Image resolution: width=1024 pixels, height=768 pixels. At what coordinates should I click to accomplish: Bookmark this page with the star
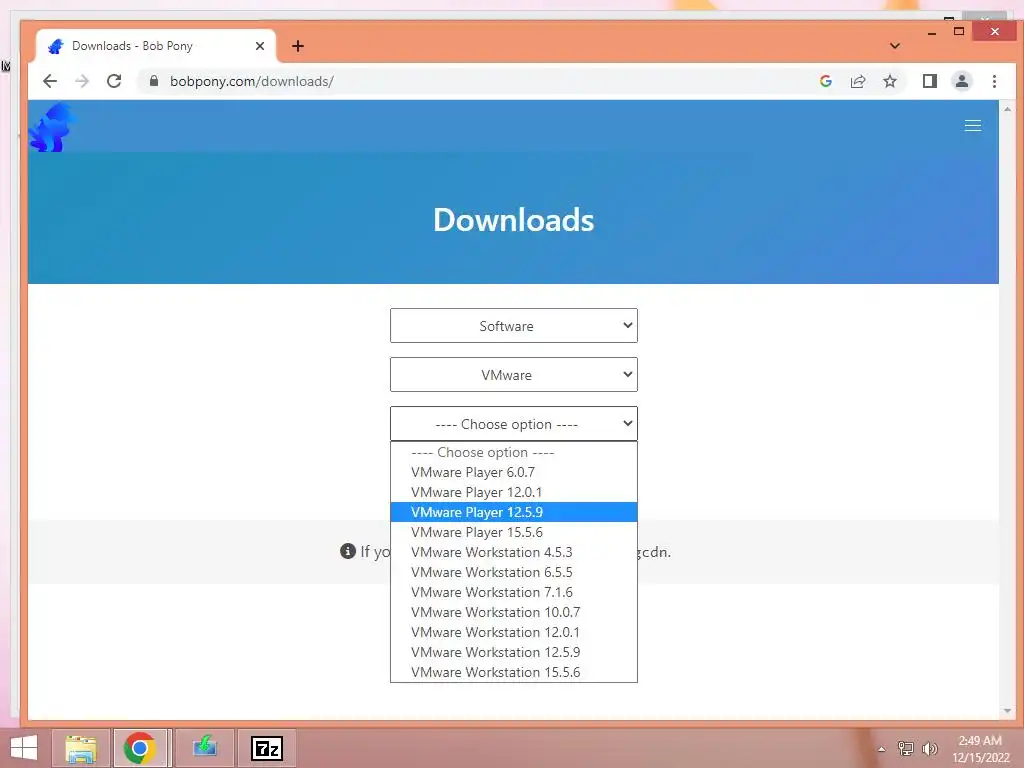pyautogui.click(x=889, y=81)
